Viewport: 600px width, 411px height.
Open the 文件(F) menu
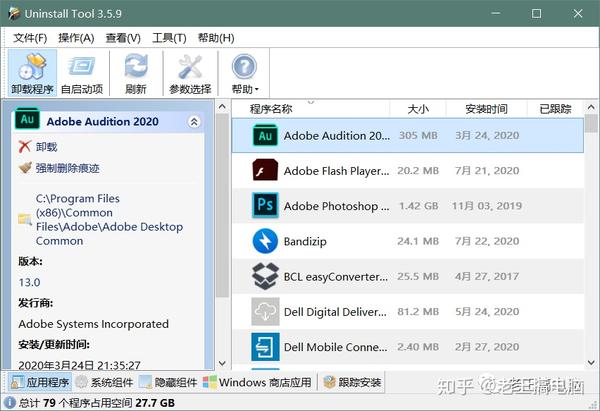click(x=30, y=38)
